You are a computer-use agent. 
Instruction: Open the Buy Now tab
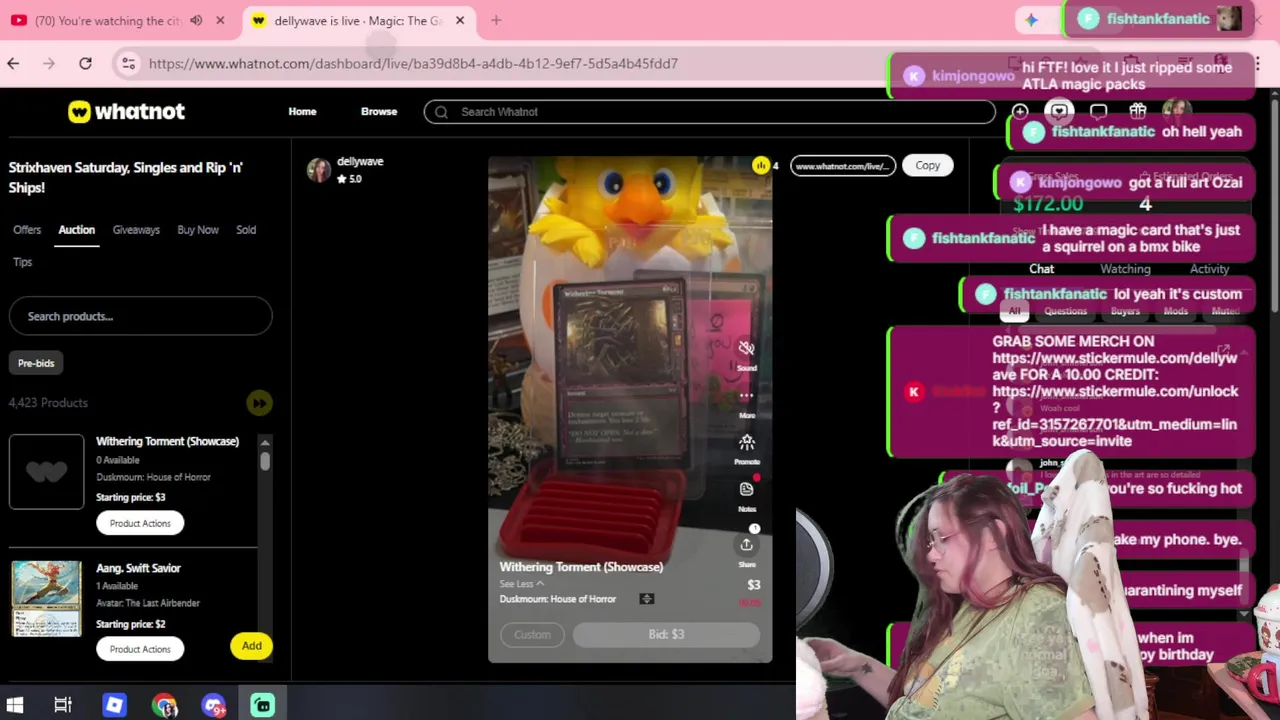[198, 230]
